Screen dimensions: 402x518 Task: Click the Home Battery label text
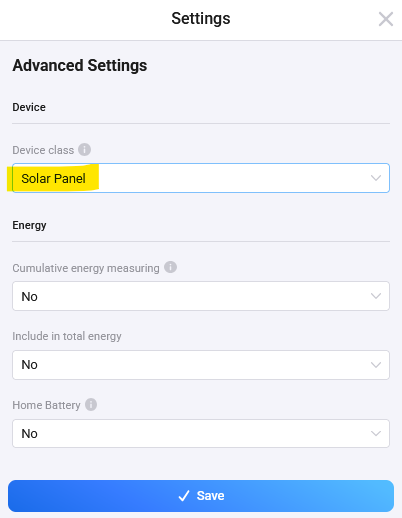click(x=46, y=405)
